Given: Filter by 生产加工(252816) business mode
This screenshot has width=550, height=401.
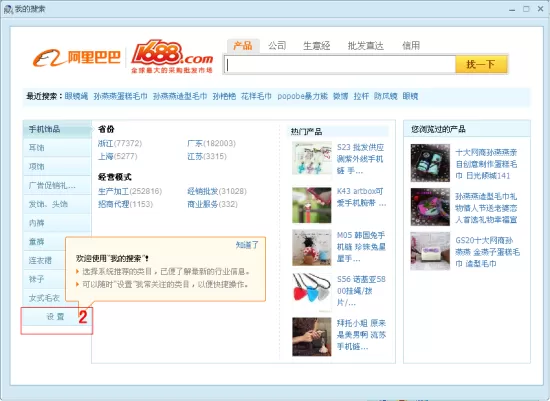Looking at the screenshot, I should coord(130,191).
